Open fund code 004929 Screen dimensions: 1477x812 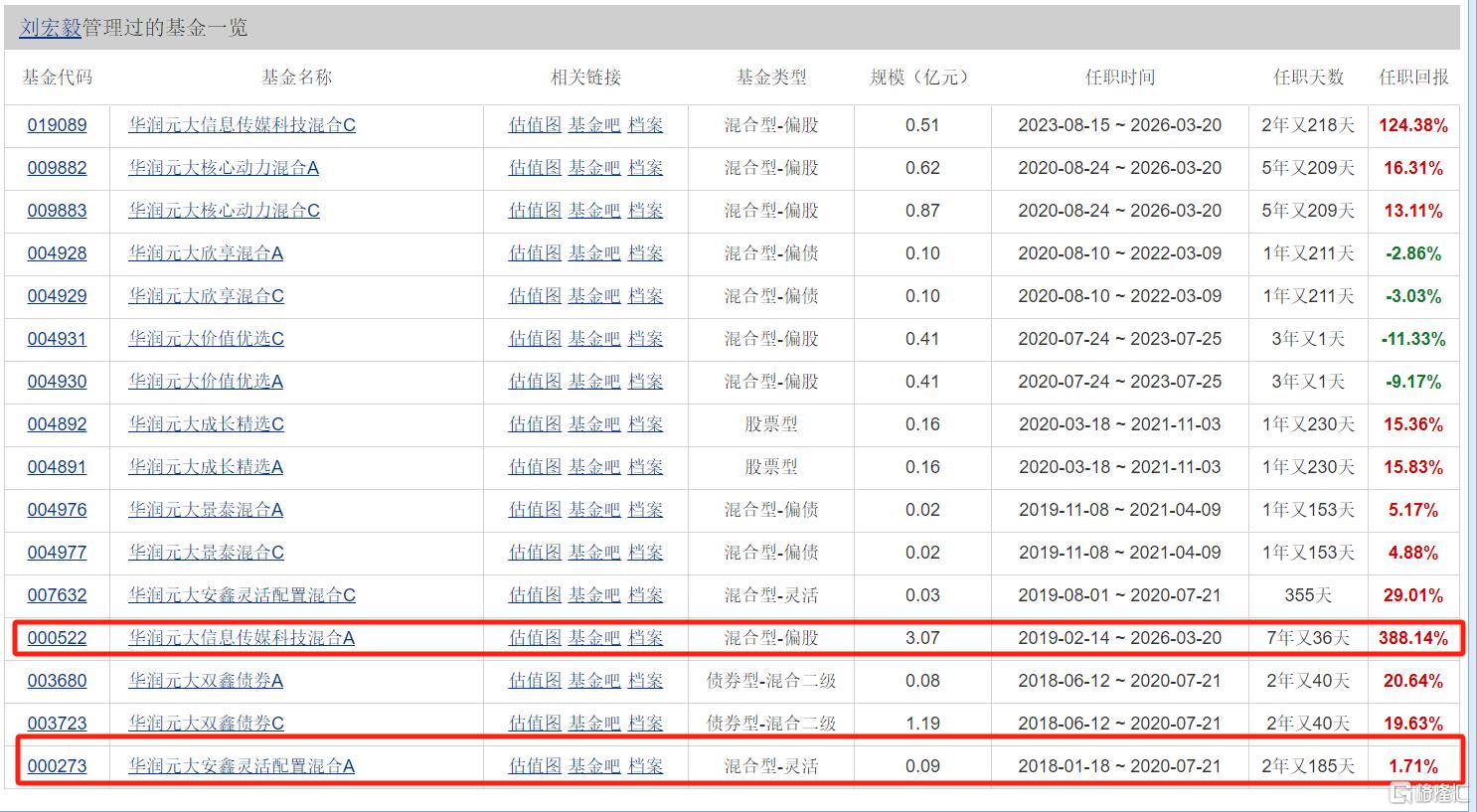pos(57,296)
